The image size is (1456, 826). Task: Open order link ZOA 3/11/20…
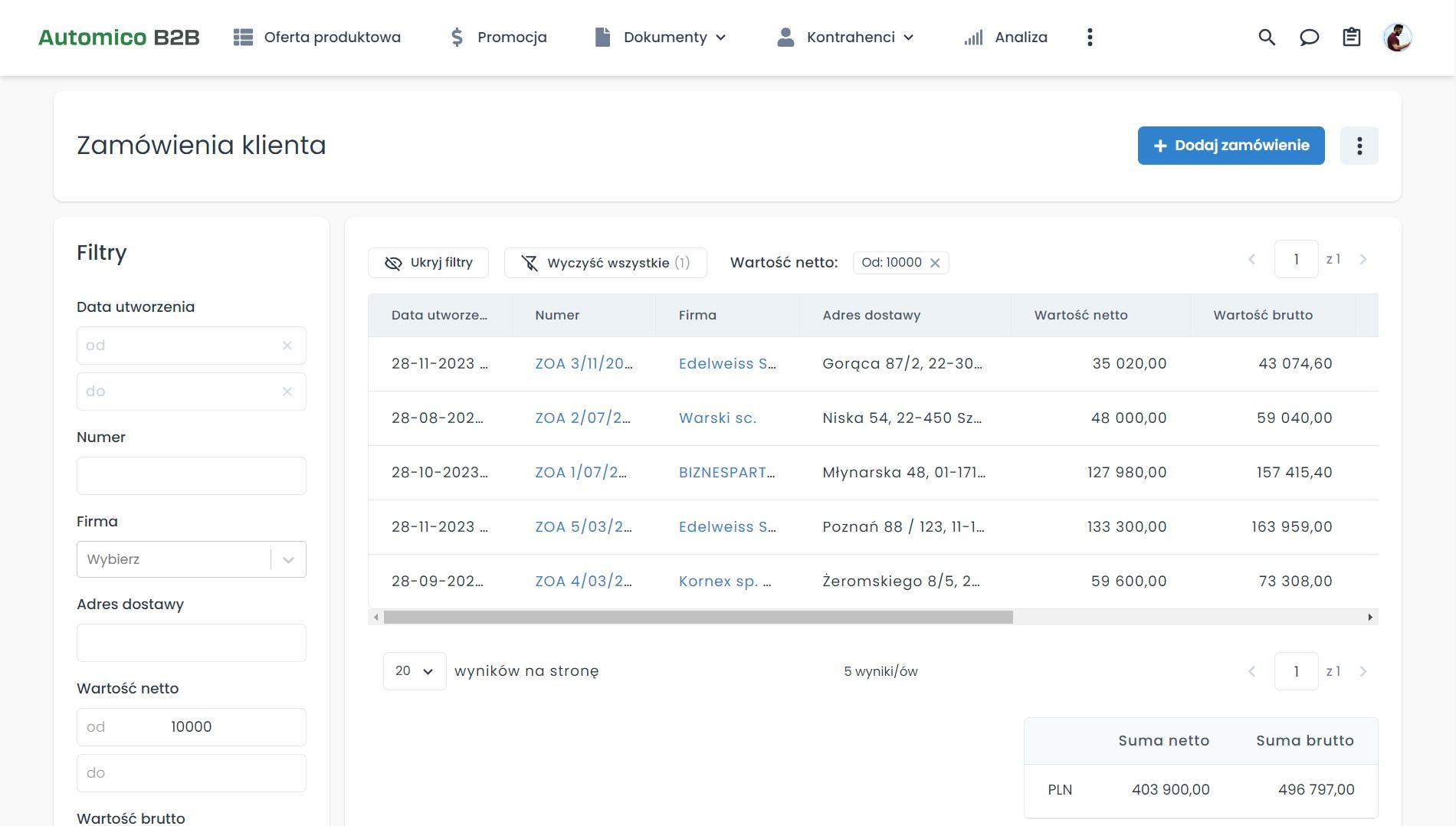pyautogui.click(x=583, y=364)
